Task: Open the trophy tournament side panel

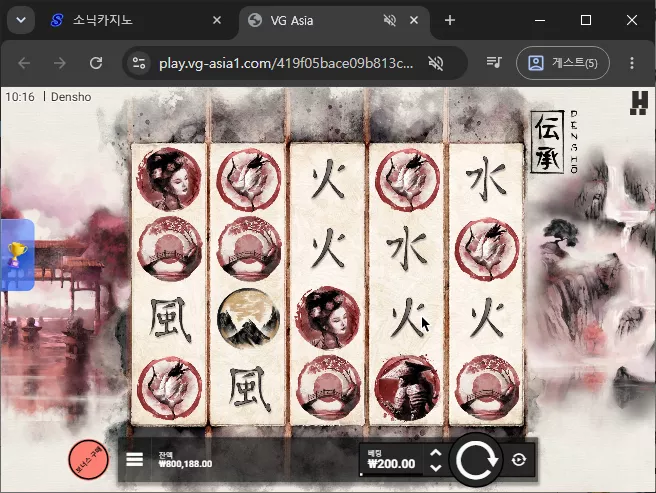Action: pos(17,254)
